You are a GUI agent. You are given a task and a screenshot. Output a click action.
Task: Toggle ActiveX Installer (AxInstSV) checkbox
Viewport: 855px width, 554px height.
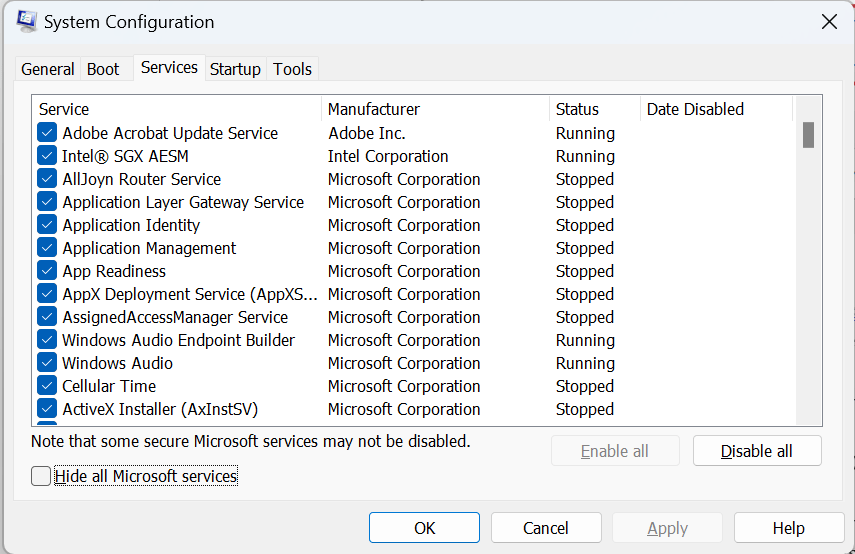point(47,408)
